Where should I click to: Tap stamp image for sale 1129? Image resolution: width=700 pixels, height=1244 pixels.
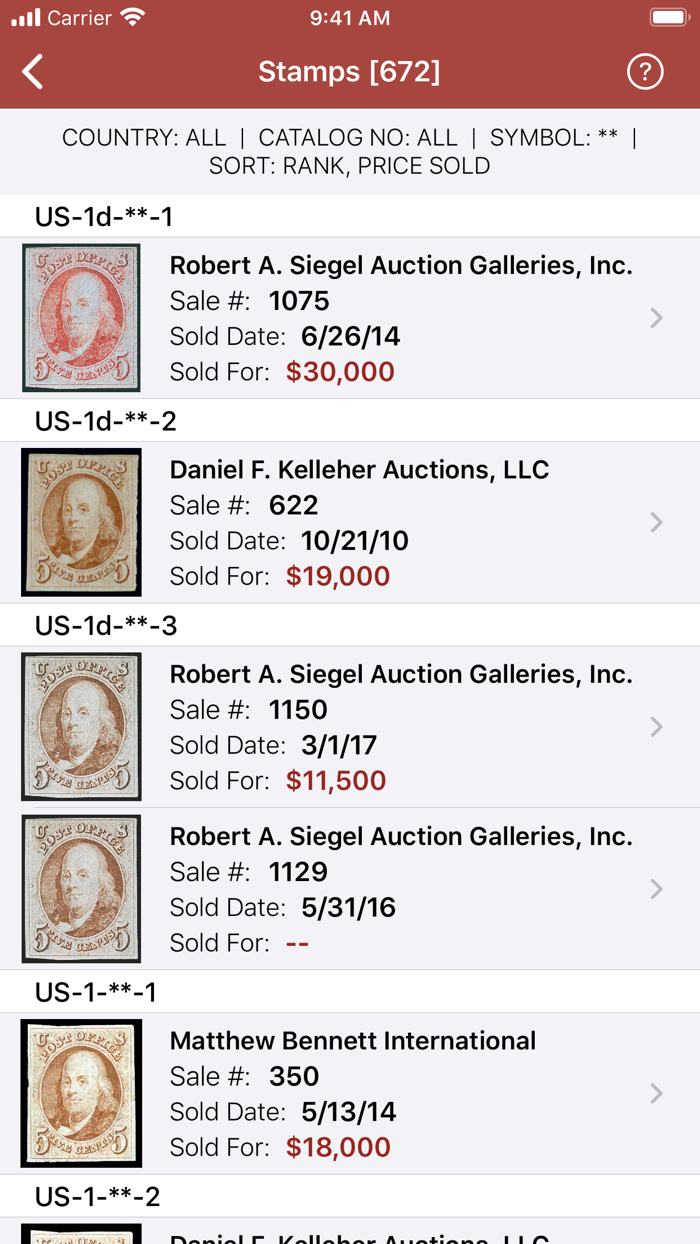[81, 889]
